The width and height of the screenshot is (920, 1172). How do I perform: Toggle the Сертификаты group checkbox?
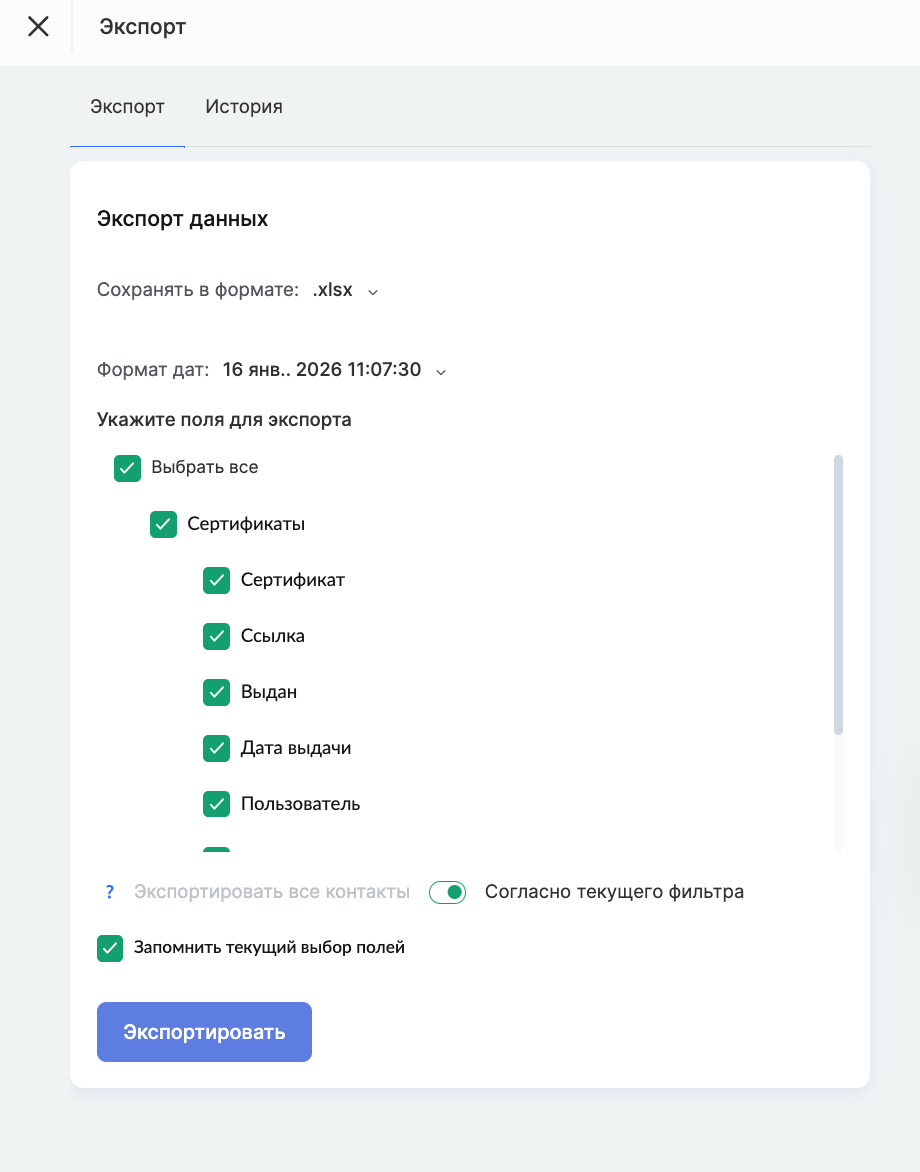coord(163,524)
